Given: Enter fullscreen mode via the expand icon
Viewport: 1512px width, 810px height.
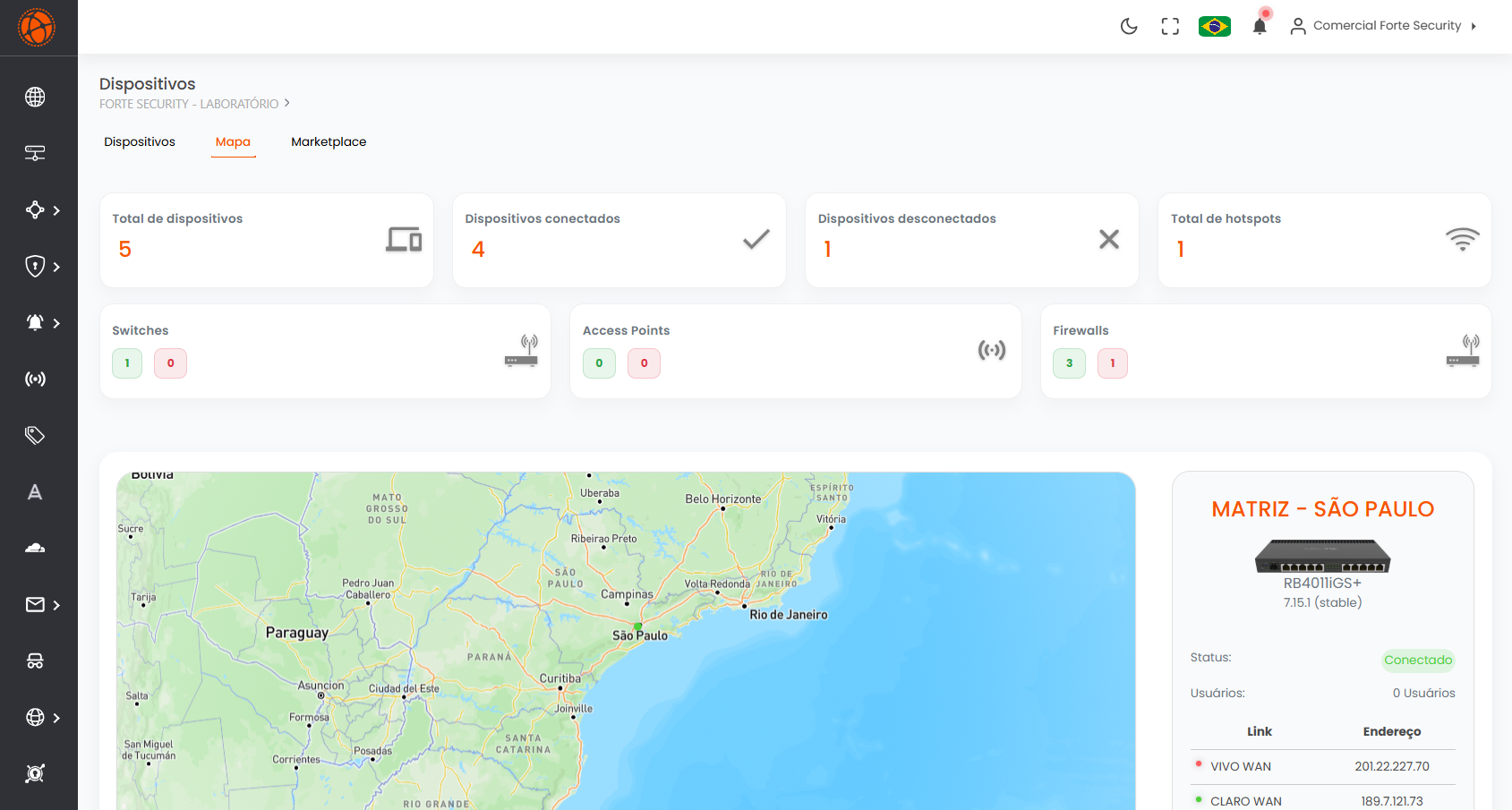Looking at the screenshot, I should point(1170,26).
